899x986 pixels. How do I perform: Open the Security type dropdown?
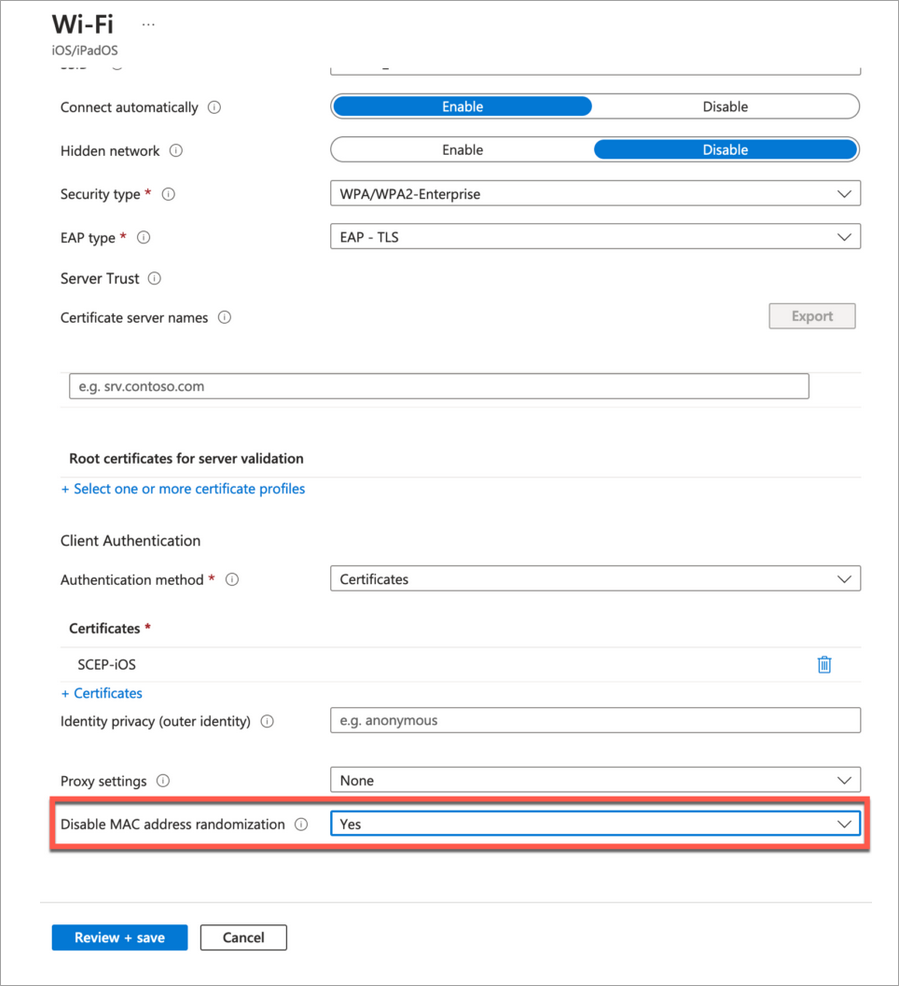[x=595, y=194]
